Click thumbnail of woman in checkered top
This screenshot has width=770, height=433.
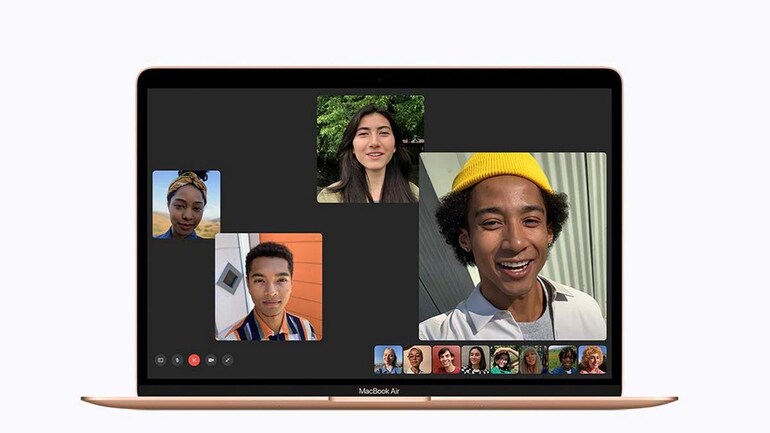475,359
